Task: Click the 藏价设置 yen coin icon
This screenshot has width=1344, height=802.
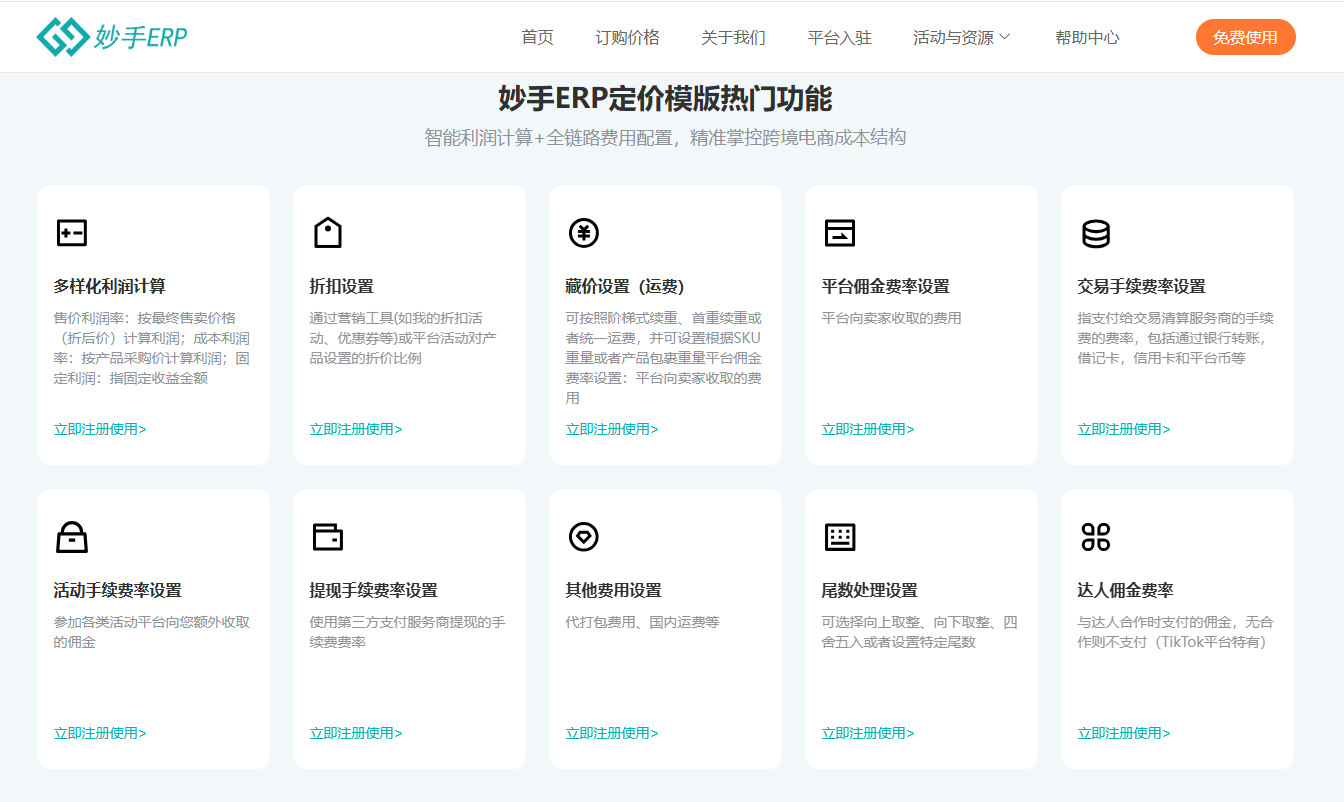Action: click(x=584, y=233)
